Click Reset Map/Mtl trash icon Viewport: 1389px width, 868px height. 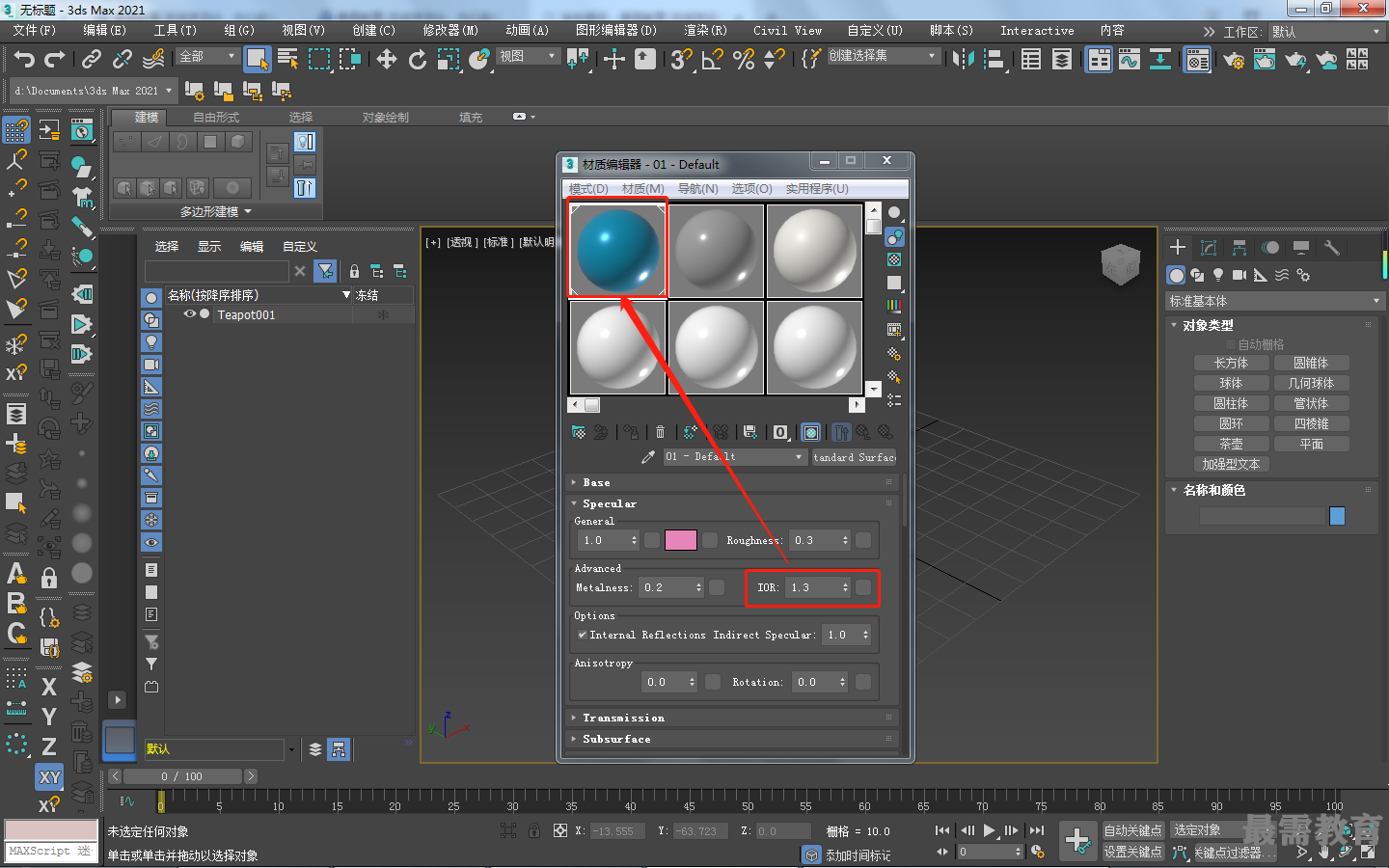pyautogui.click(x=660, y=432)
